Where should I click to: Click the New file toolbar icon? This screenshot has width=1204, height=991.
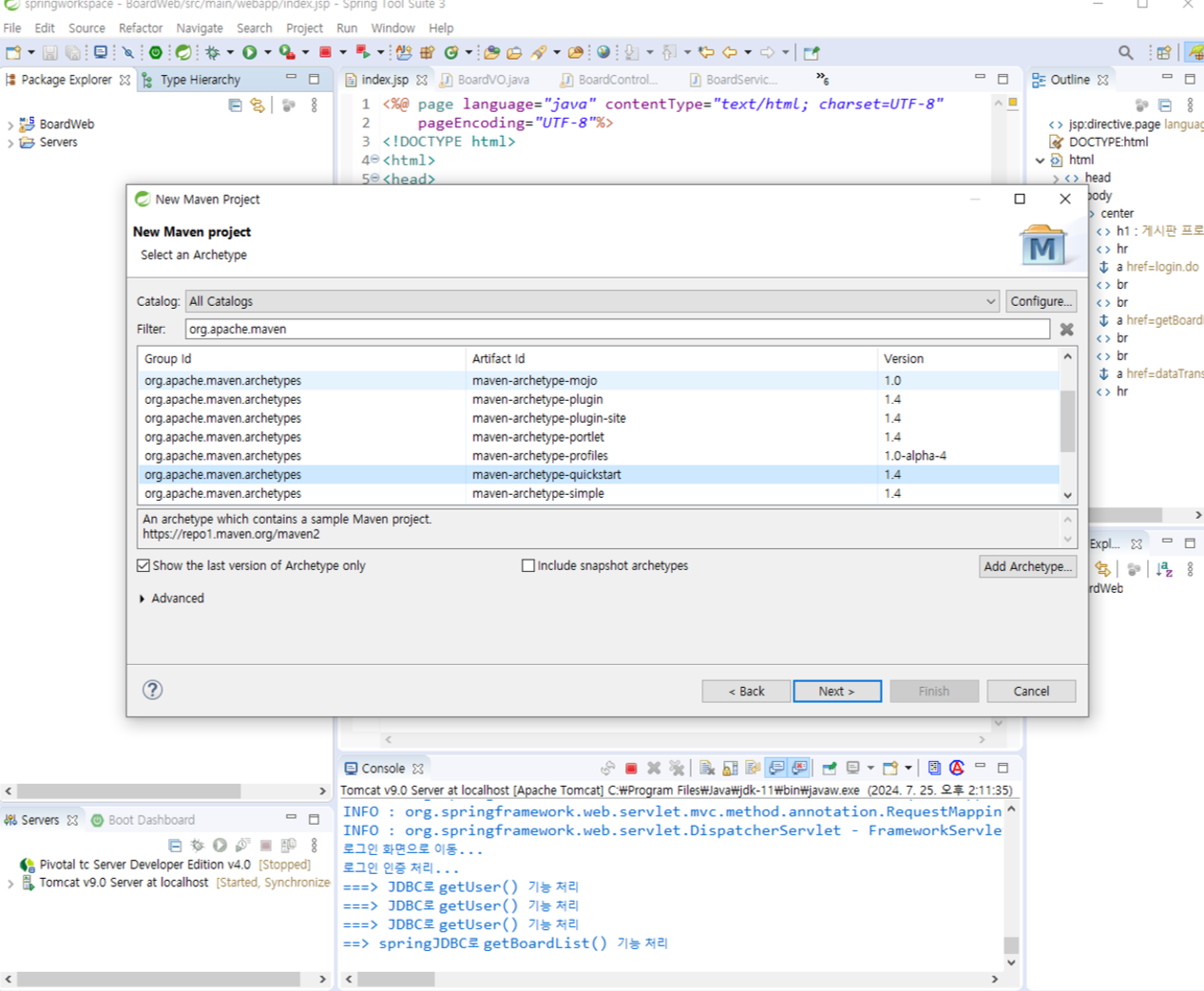13,52
